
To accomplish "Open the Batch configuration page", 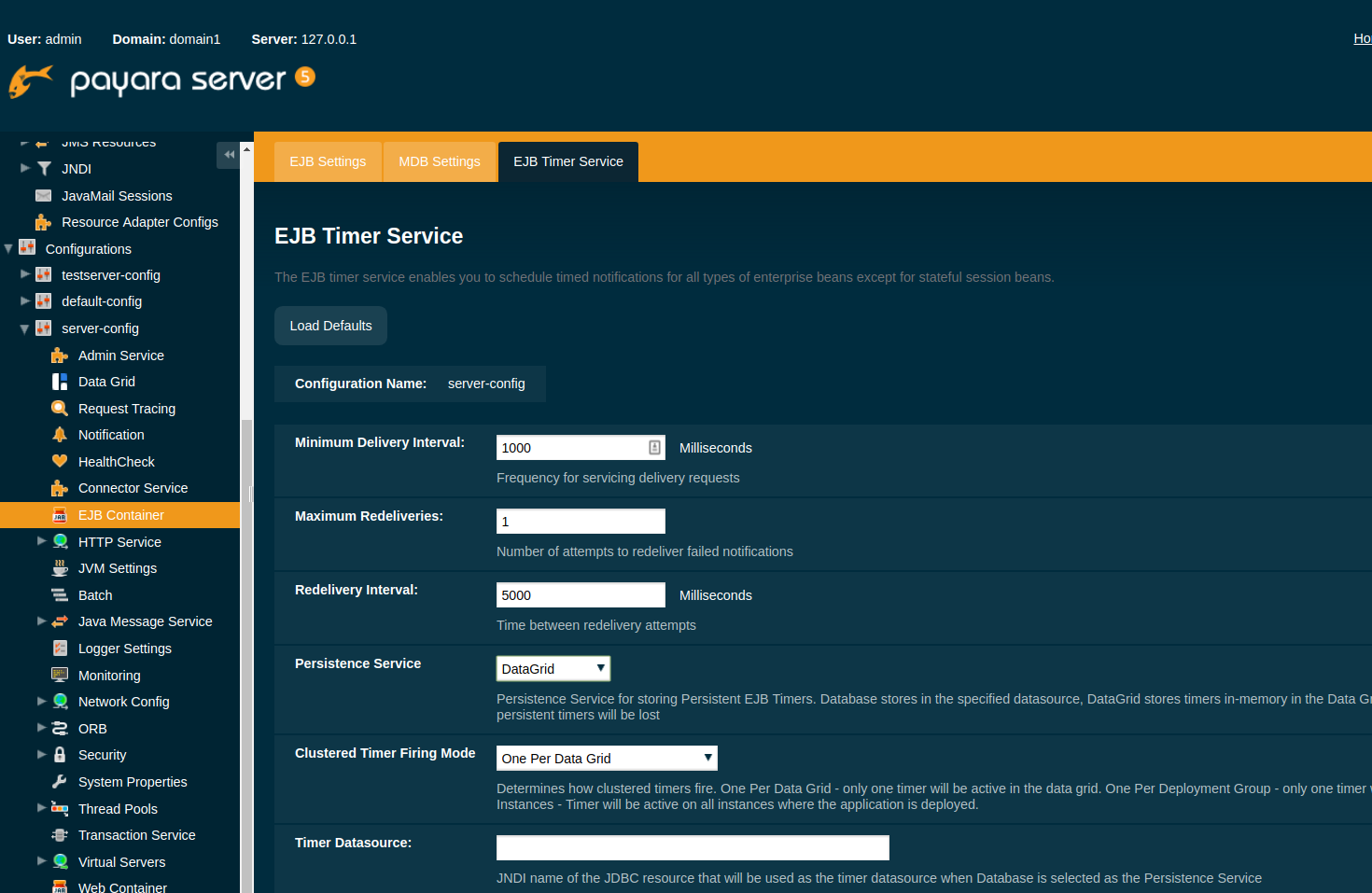I will click(95, 595).
